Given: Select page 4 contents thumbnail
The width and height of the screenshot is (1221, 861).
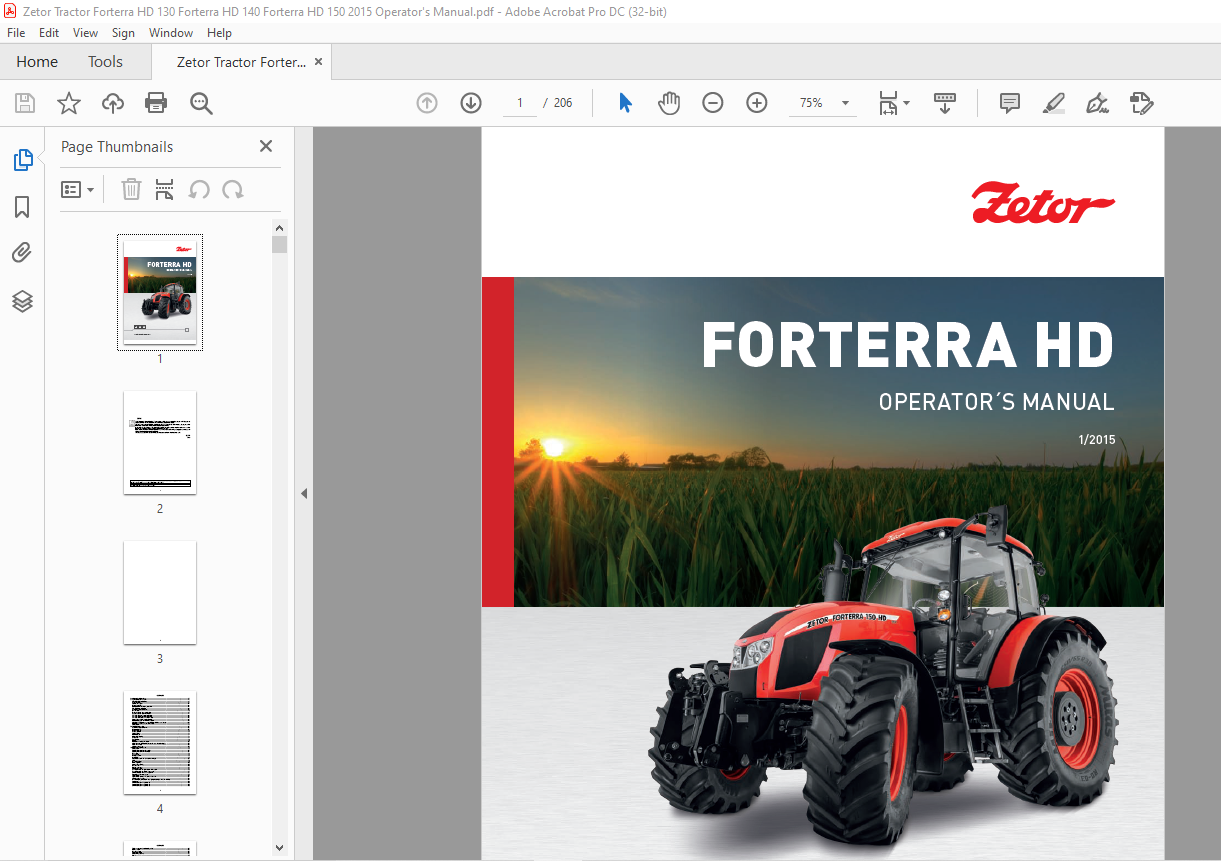Looking at the screenshot, I should pos(160,742).
